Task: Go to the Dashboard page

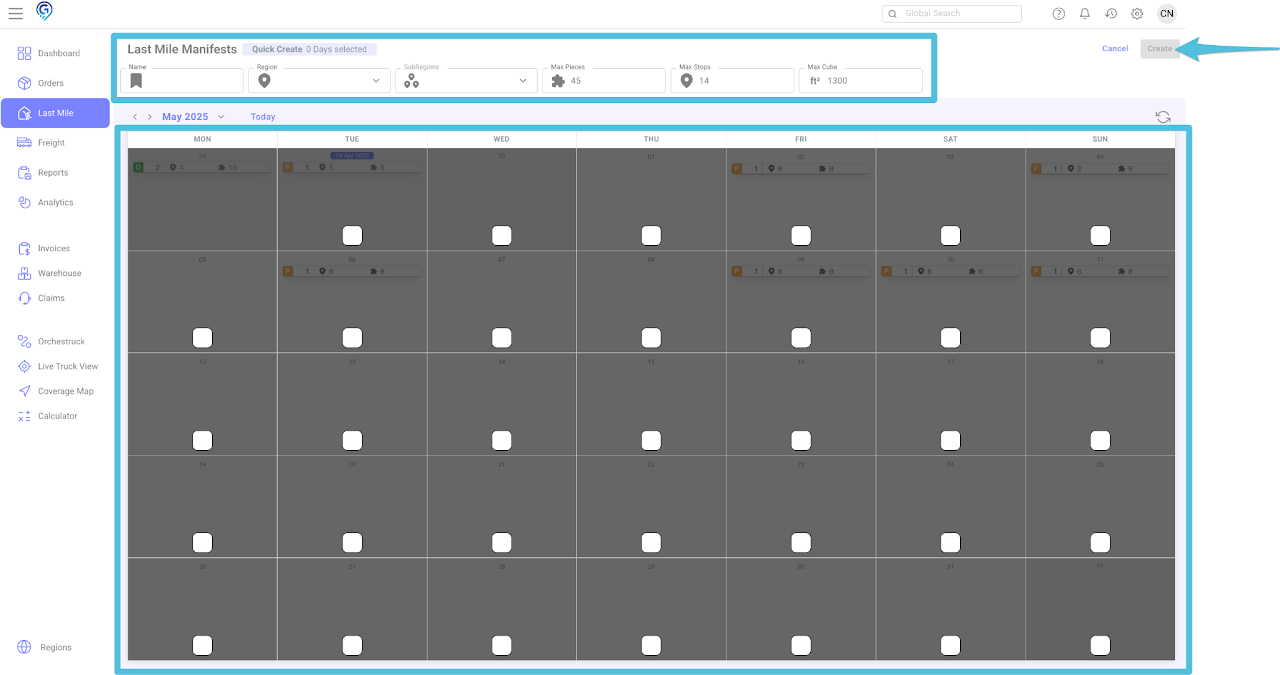Action: pyautogui.click(x=59, y=53)
